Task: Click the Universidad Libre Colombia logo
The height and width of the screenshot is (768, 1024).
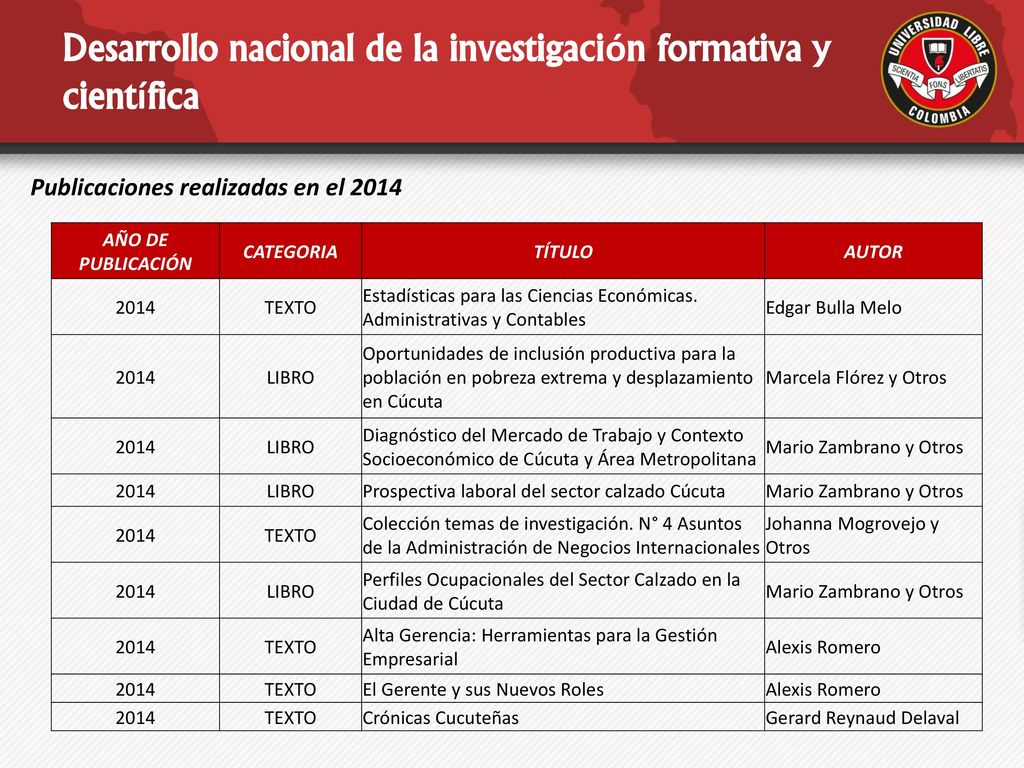Action: click(x=938, y=69)
